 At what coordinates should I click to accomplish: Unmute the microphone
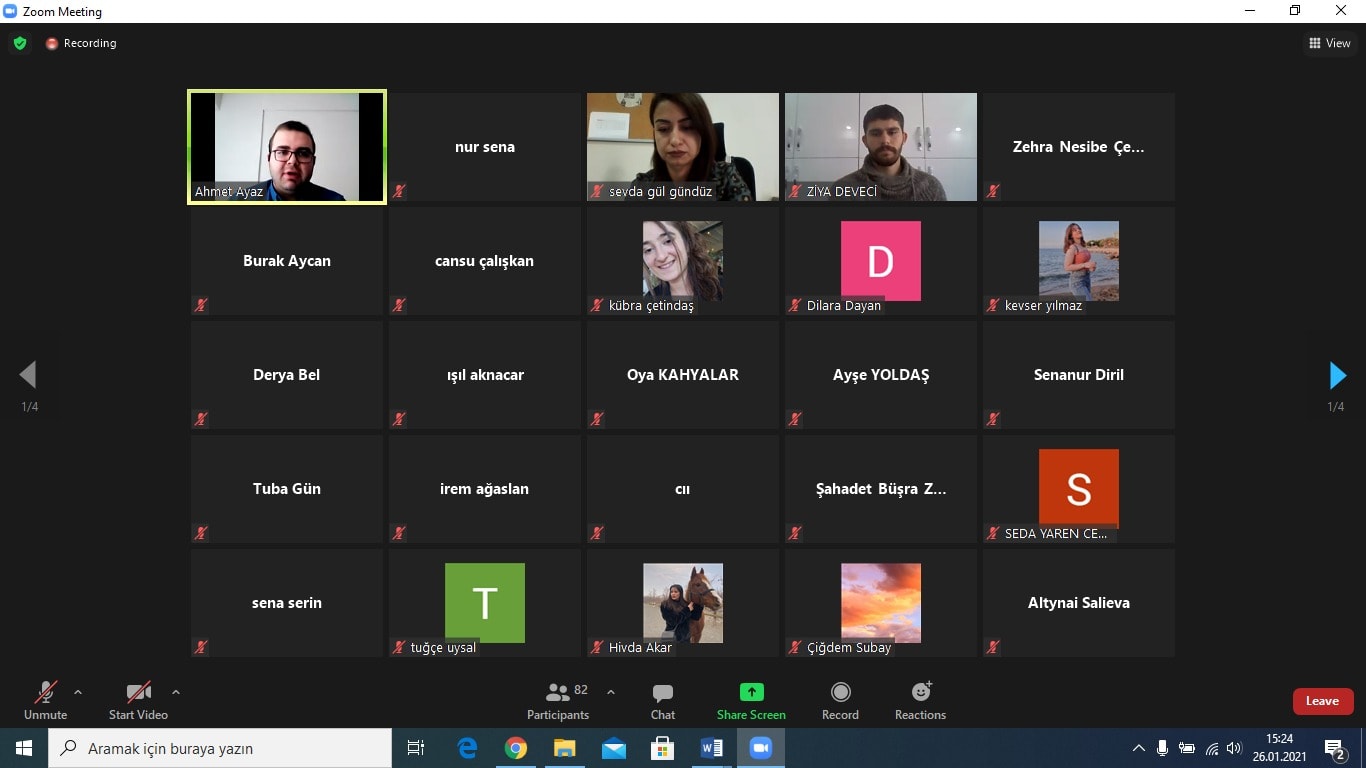point(45,701)
